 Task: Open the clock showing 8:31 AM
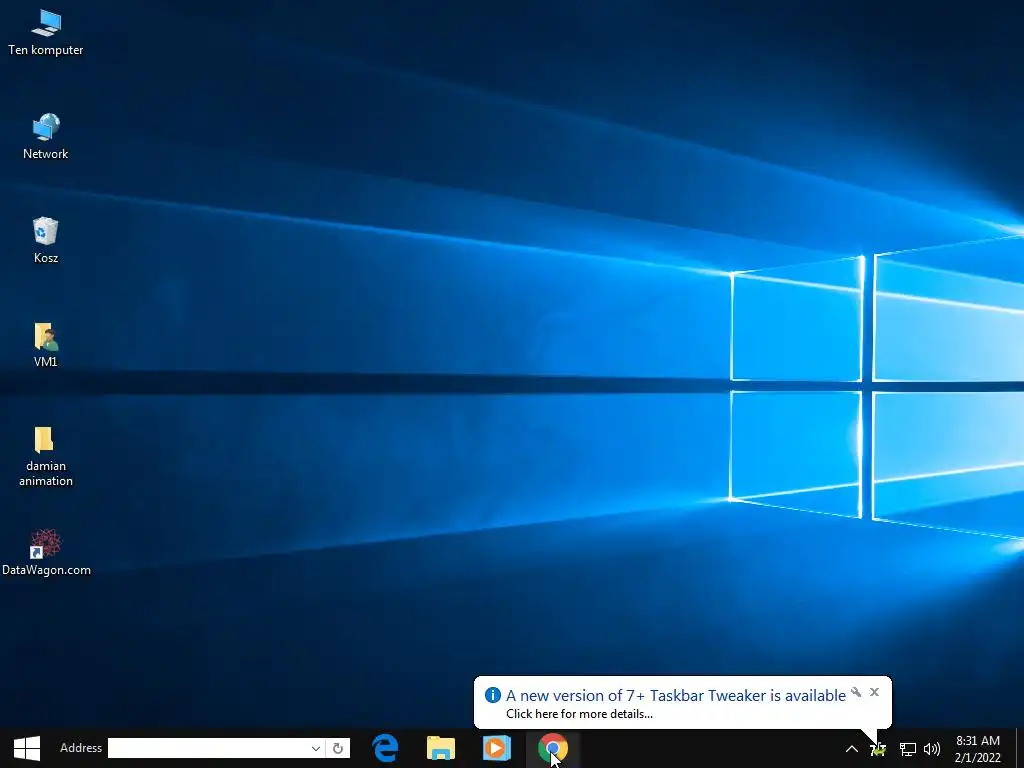[978, 749]
